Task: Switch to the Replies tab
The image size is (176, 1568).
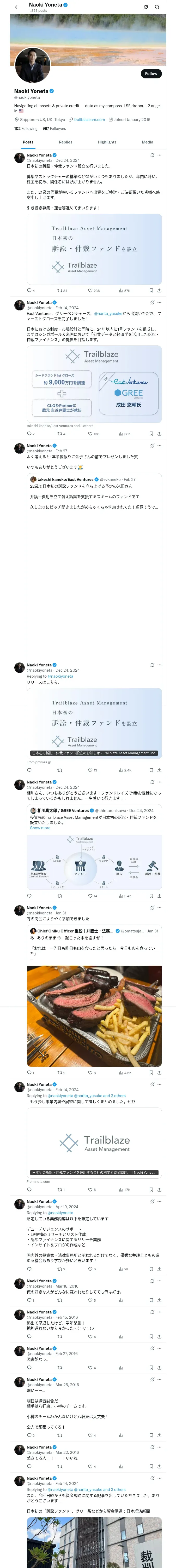Action: point(65,142)
